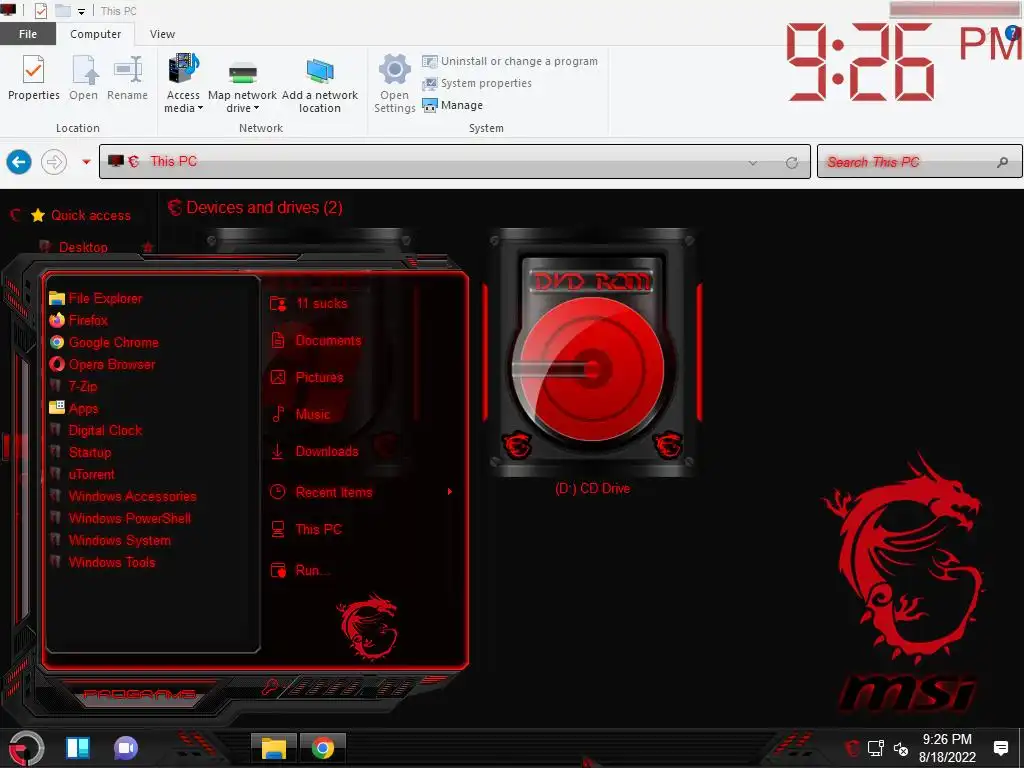This screenshot has width=1024, height=768.
Task: Open Access media ribbon option
Action: [x=184, y=84]
